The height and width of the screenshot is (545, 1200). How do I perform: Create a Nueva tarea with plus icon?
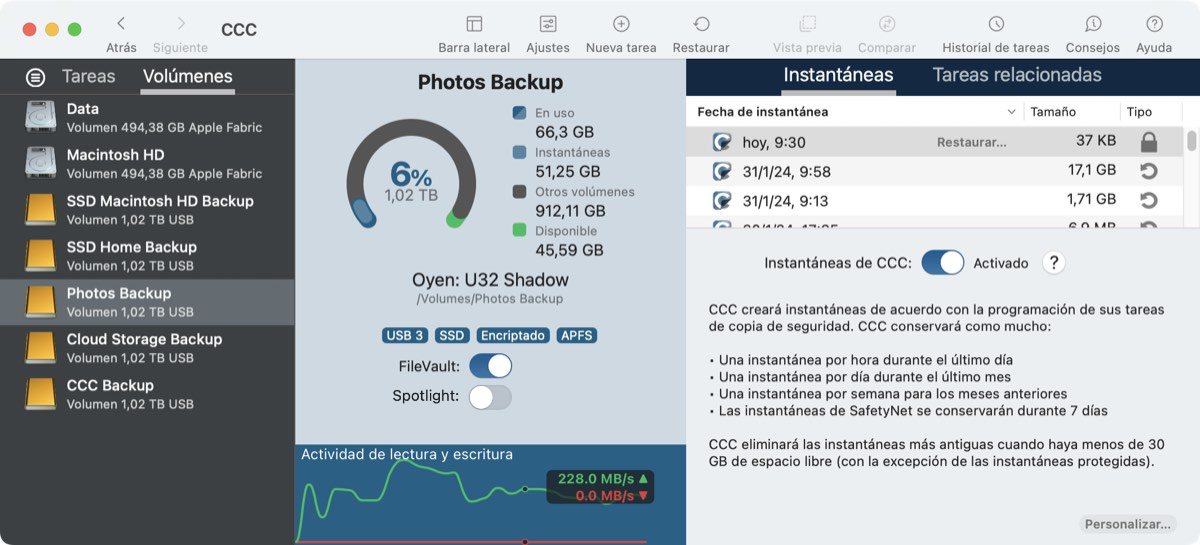[x=621, y=24]
